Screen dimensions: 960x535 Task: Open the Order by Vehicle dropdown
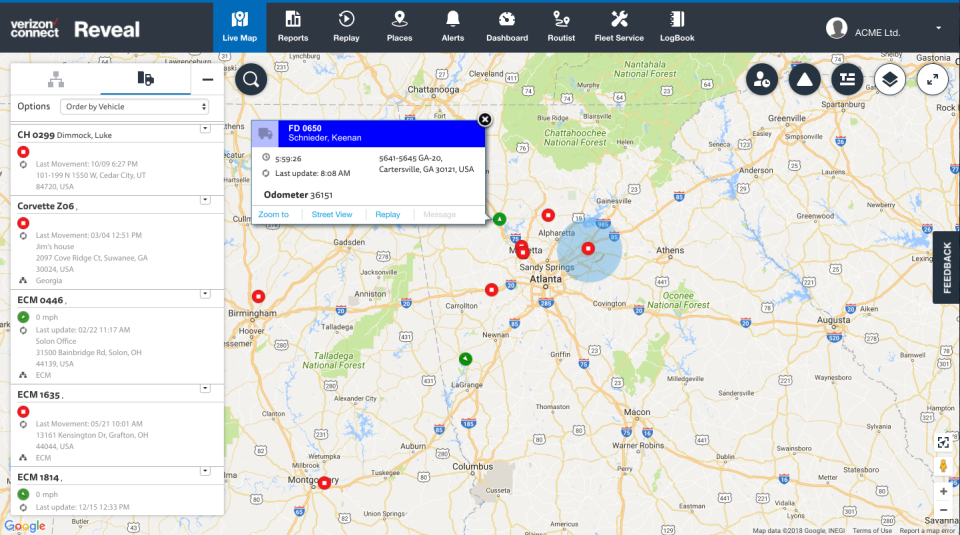point(135,107)
